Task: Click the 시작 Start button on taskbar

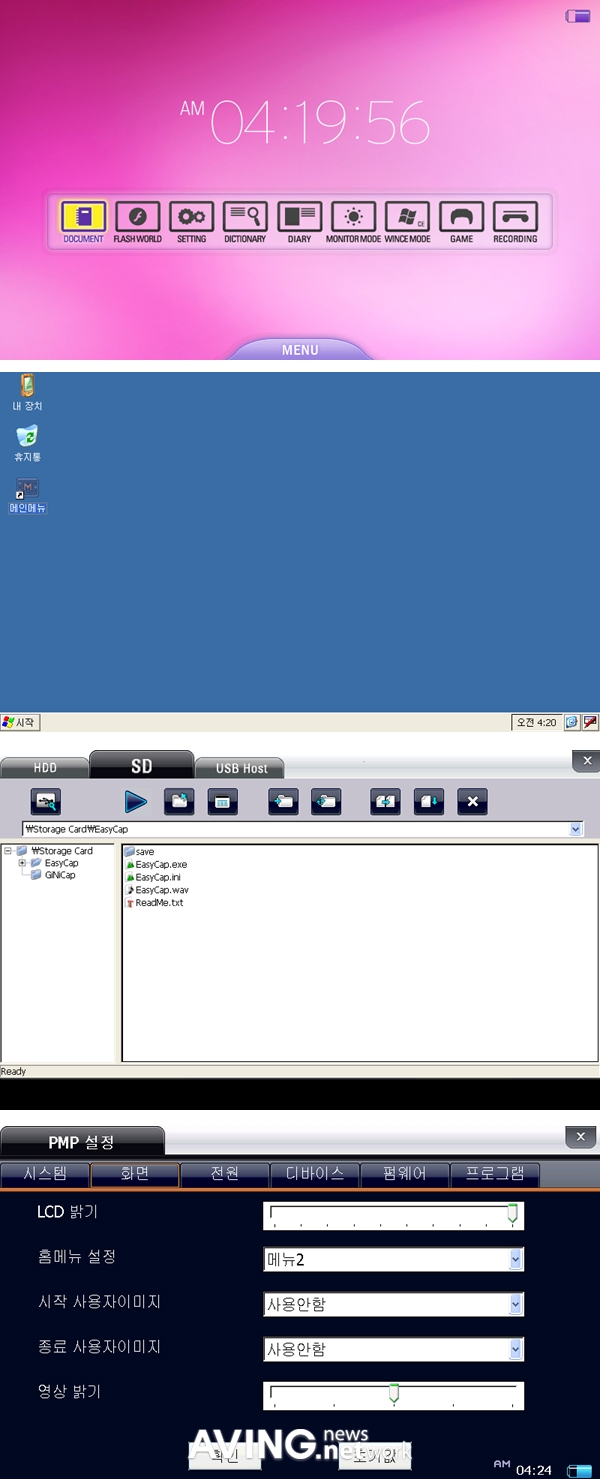Action: [20, 722]
